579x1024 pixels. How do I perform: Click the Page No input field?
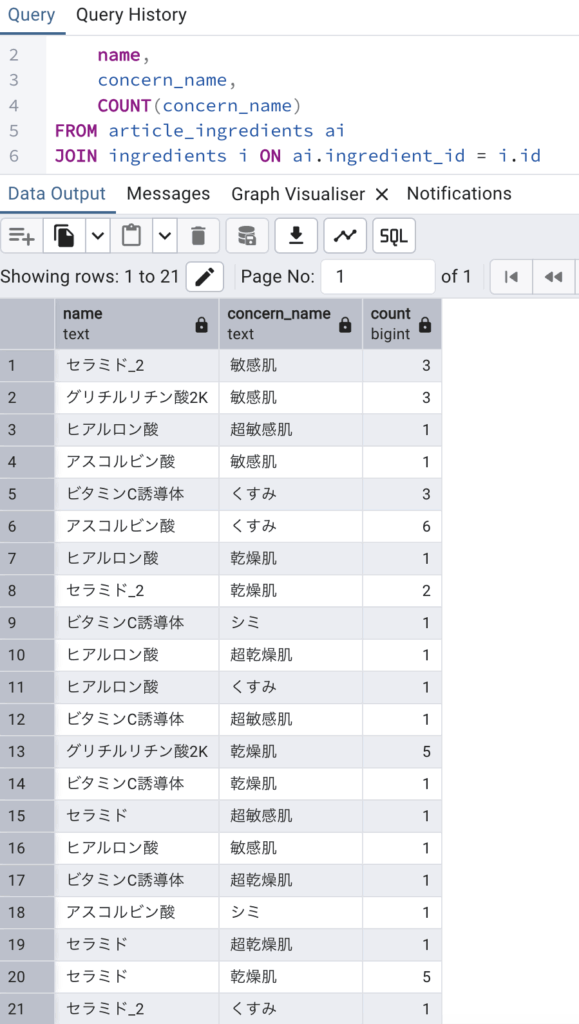(379, 277)
